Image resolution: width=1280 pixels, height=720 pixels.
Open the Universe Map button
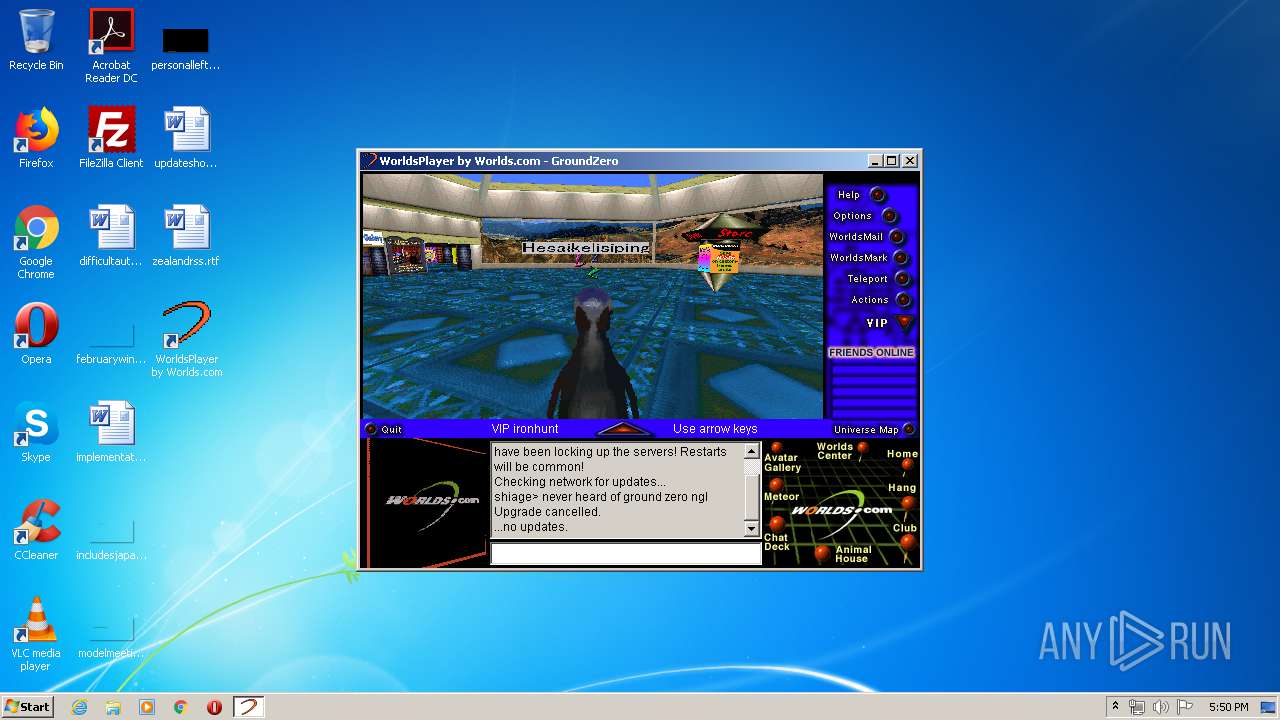(x=874, y=430)
